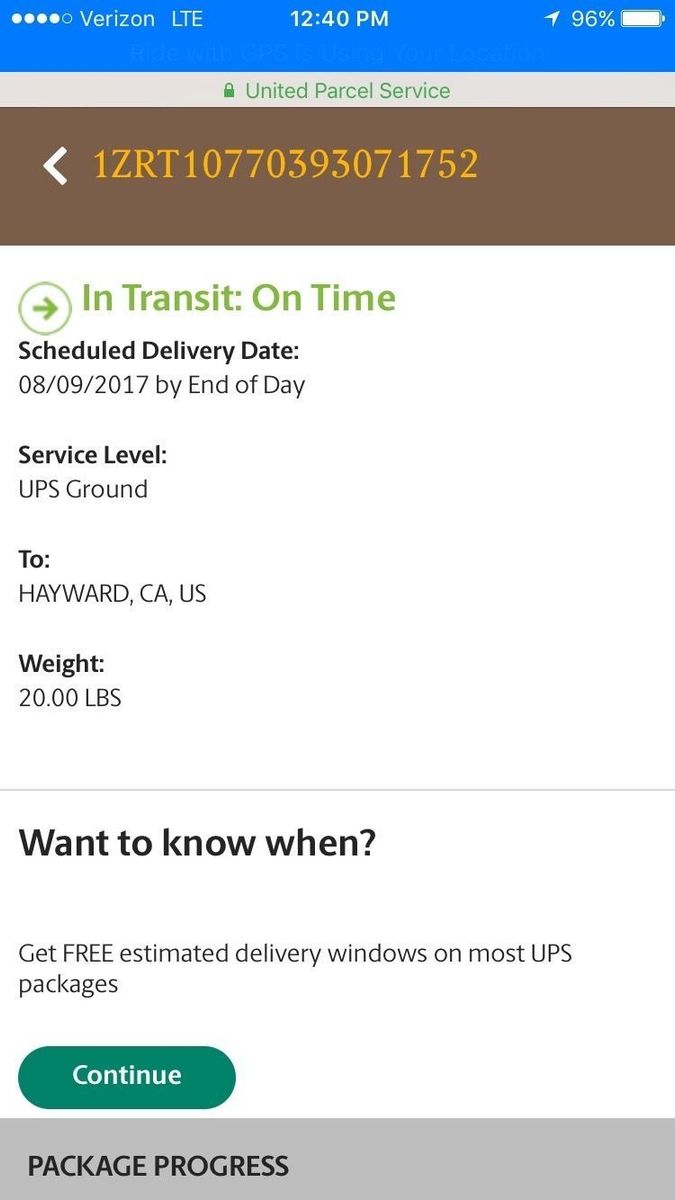Tap the location services arrow in status bar
Screen dimensions: 675x1200
(552, 19)
